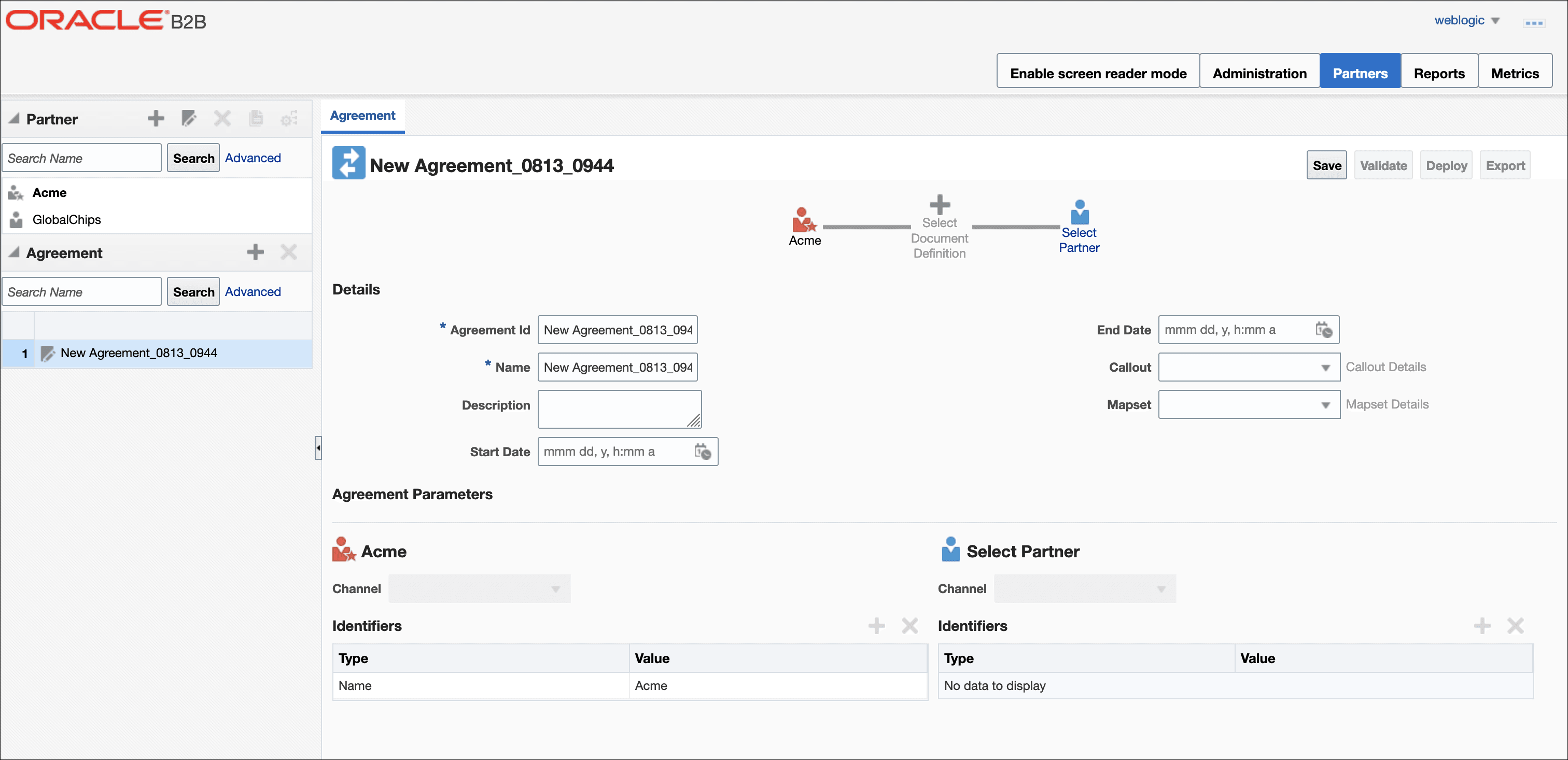This screenshot has width=1568, height=760.
Task: Add an identifier for Acme
Action: [x=876, y=626]
